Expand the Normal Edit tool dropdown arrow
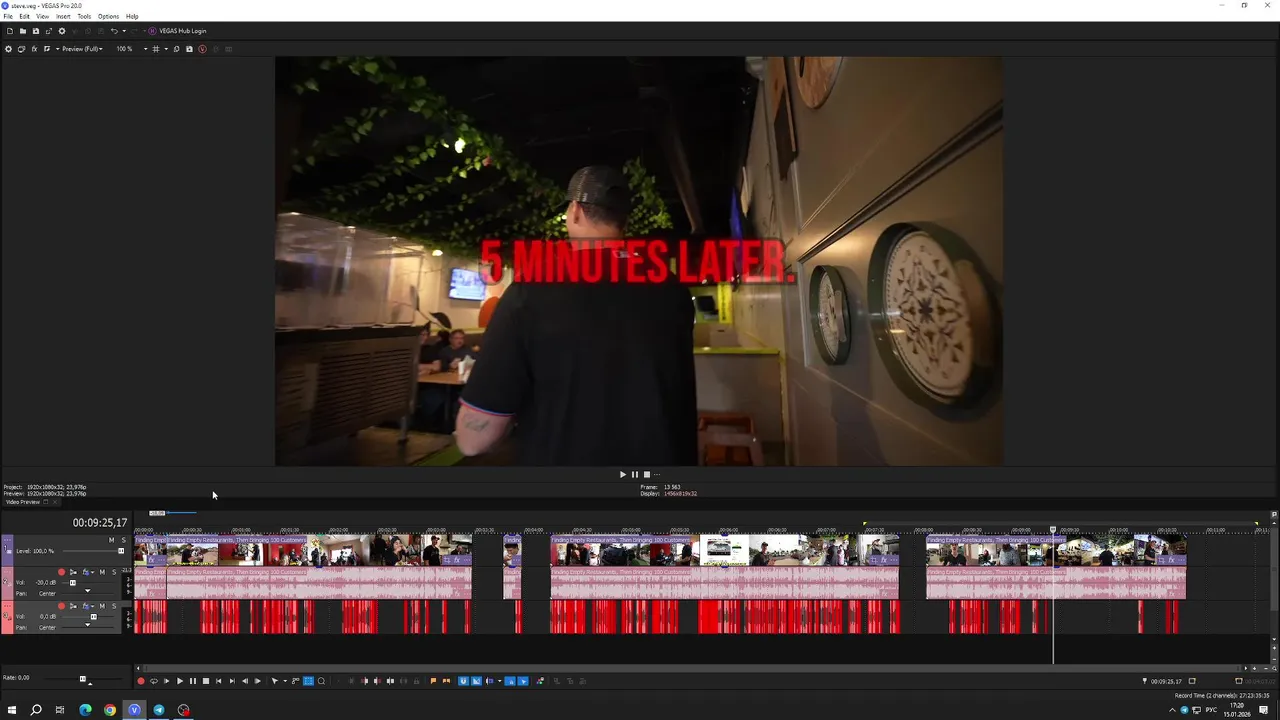This screenshot has width=1280, height=720. coord(285,681)
